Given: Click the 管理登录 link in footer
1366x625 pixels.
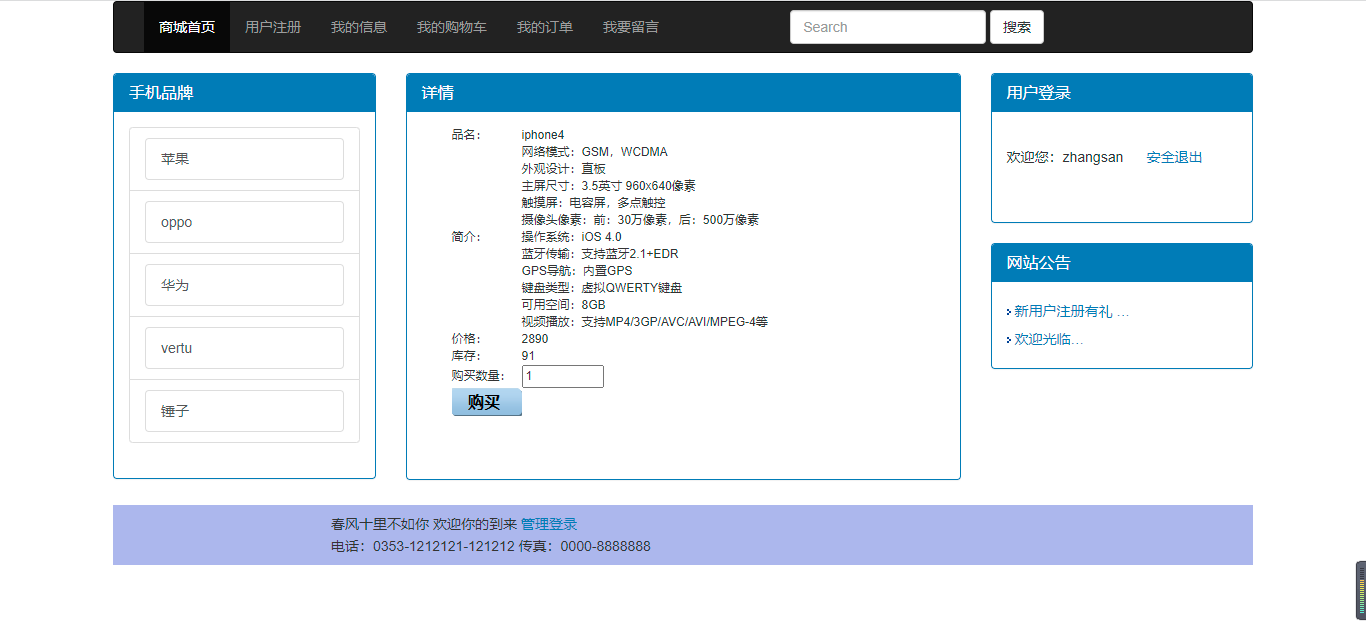Looking at the screenshot, I should click(549, 524).
